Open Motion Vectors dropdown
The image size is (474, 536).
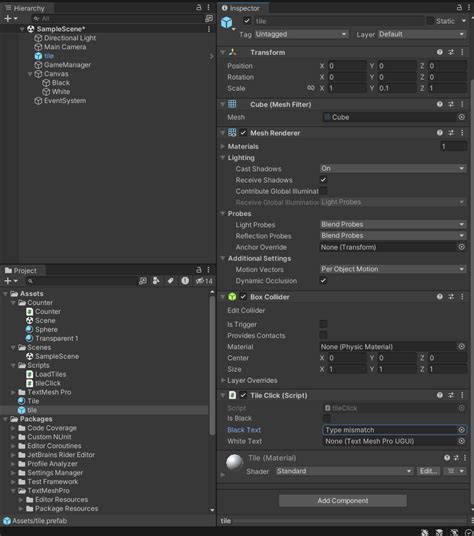(393, 269)
